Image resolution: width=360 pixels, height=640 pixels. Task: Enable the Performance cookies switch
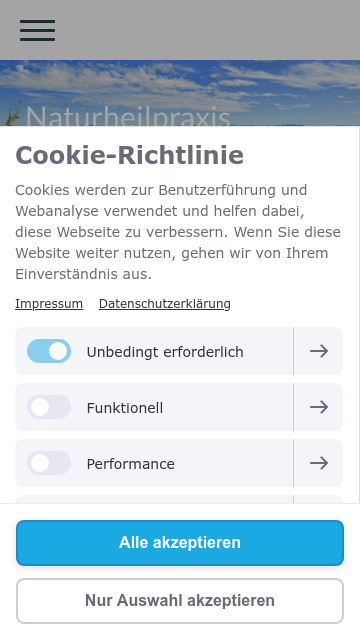point(49,463)
